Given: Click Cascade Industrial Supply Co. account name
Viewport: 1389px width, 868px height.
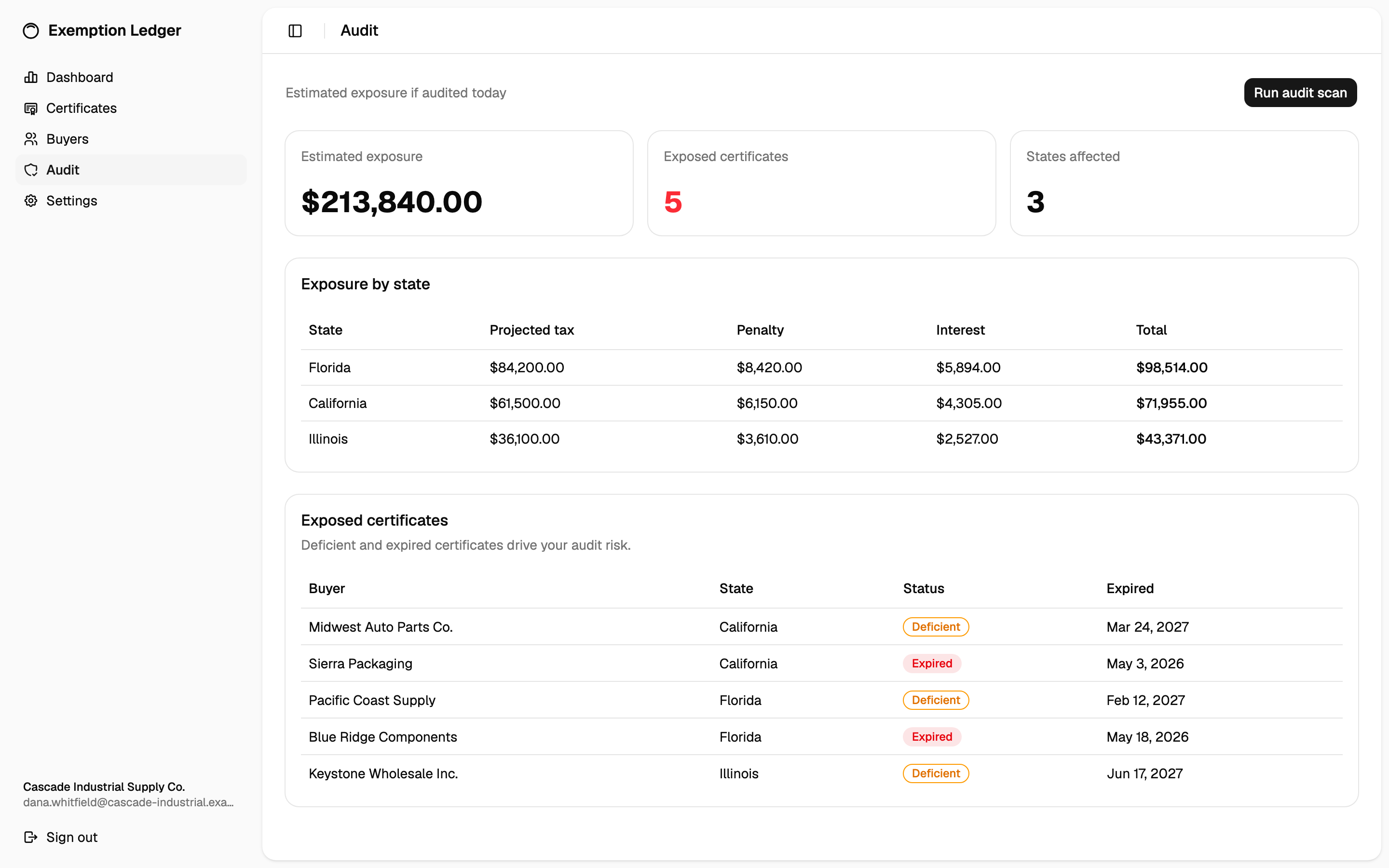Looking at the screenshot, I should 104,787.
